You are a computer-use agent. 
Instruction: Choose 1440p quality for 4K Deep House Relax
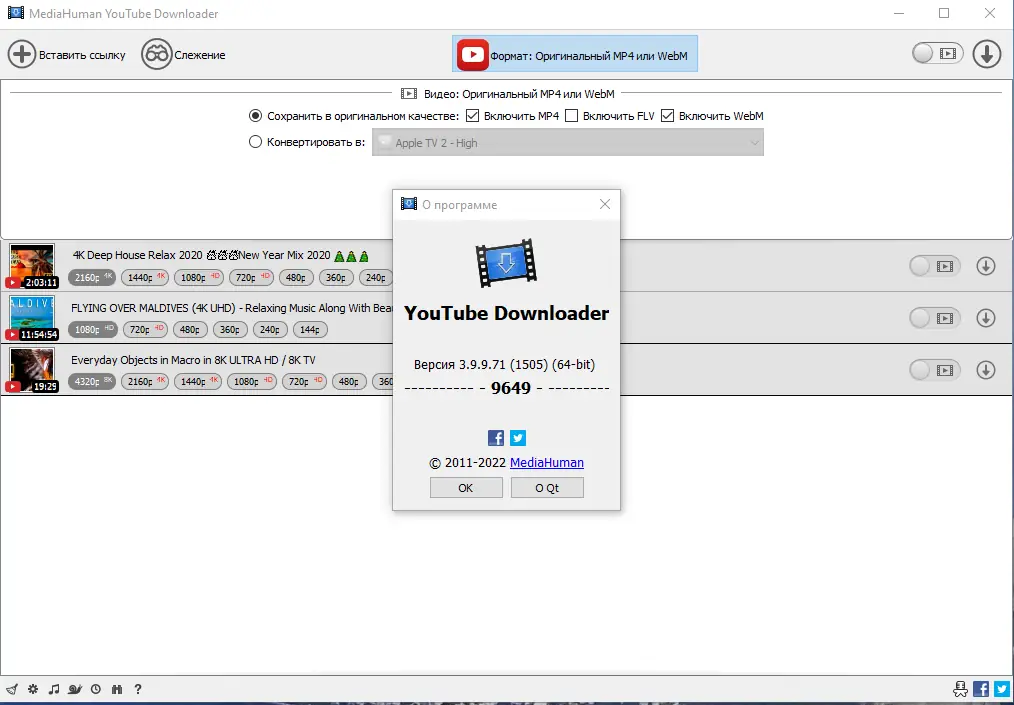pos(145,277)
